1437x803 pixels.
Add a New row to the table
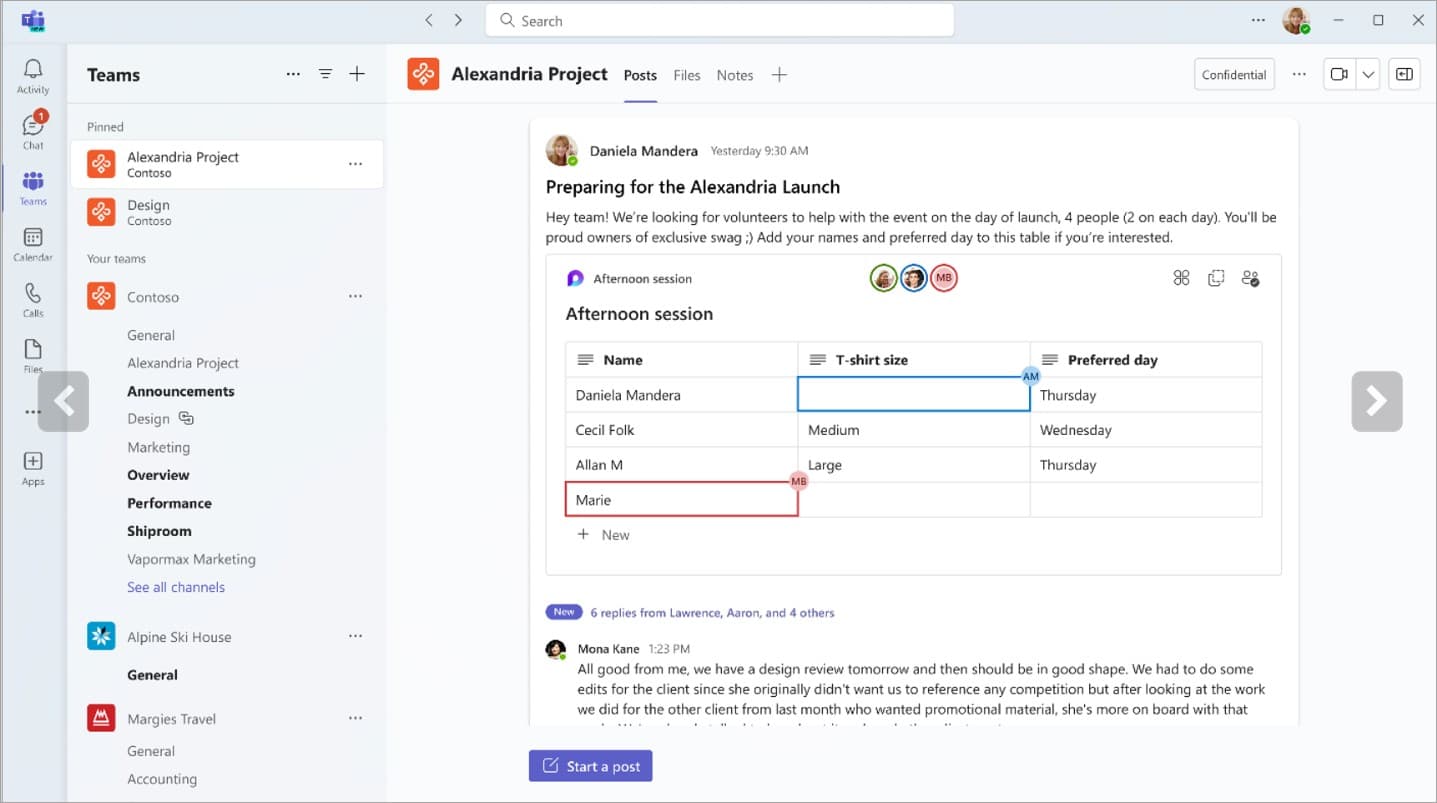(604, 535)
